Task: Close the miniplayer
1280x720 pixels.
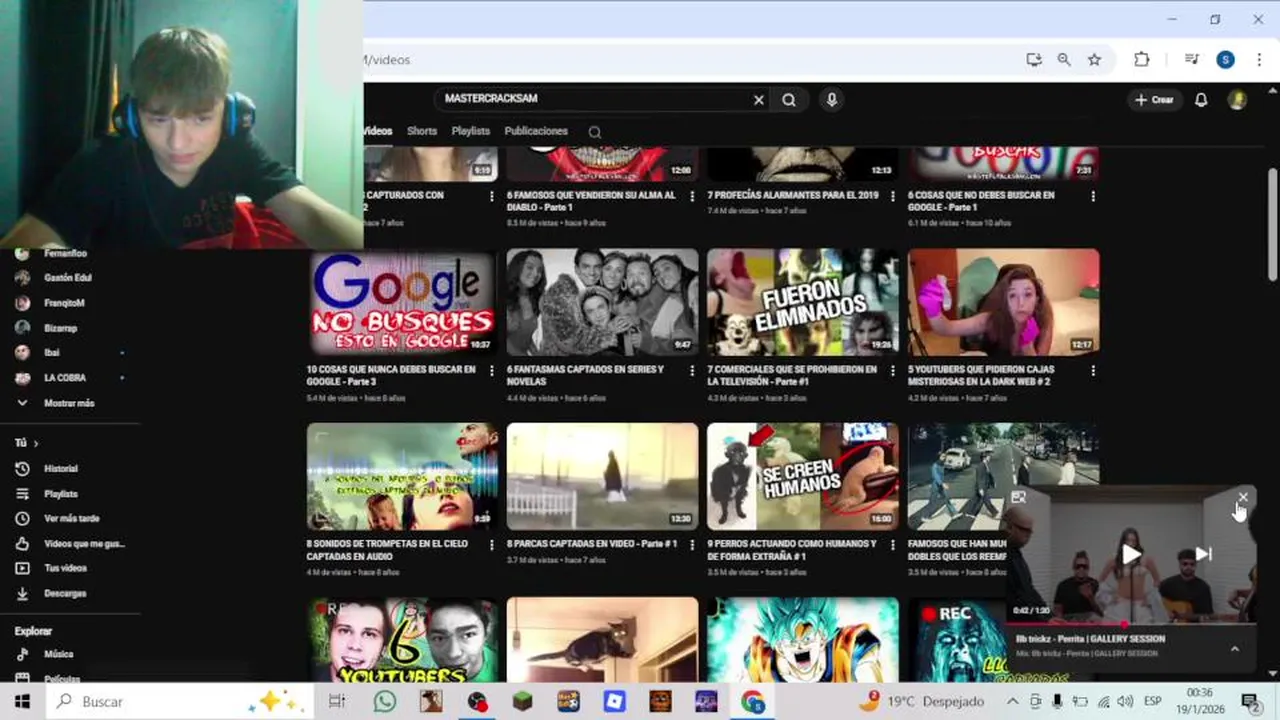Action: click(1243, 497)
